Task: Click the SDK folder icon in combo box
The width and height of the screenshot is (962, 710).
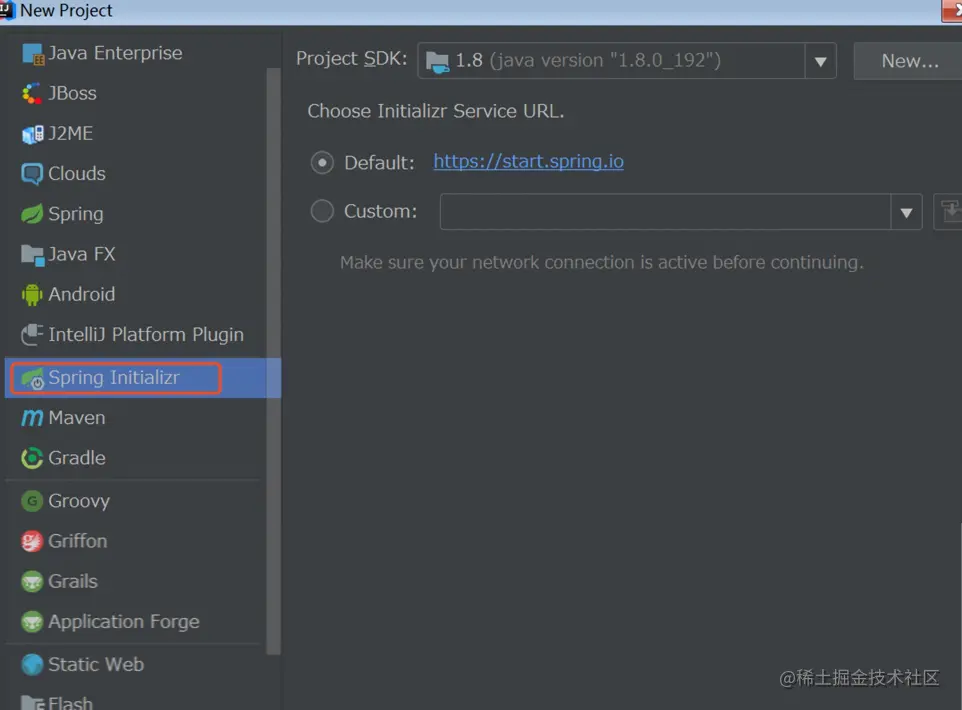Action: click(437, 61)
